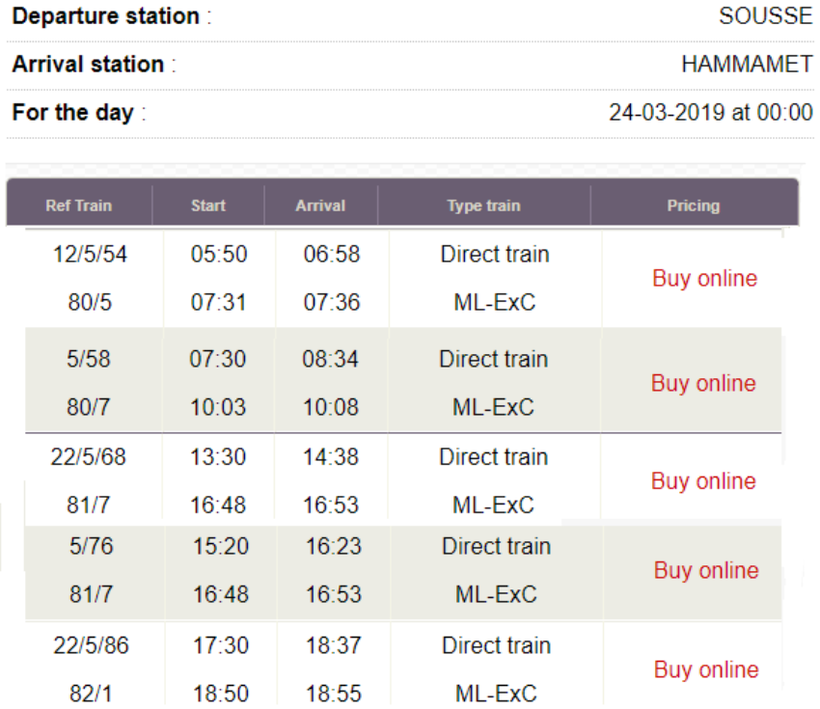Click connecting train reference 80/5
This screenshot has width=820, height=709.
(89, 302)
